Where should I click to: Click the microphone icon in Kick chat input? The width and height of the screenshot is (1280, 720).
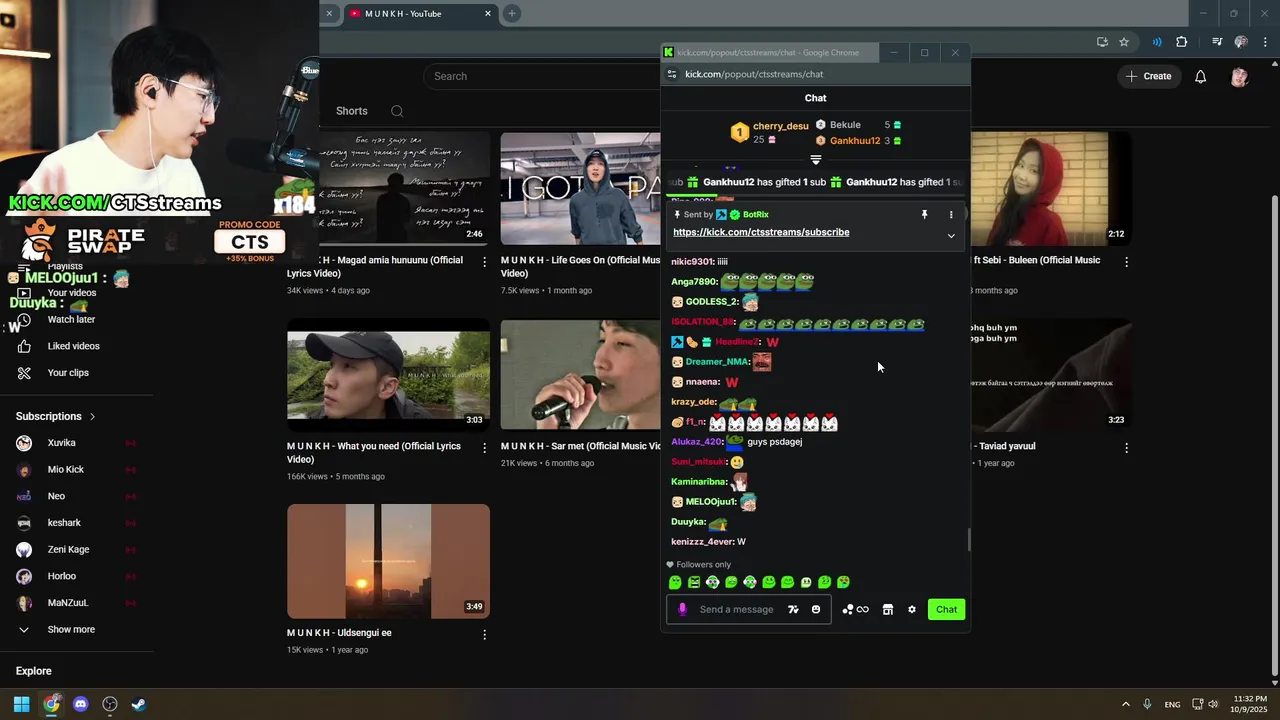coord(683,609)
